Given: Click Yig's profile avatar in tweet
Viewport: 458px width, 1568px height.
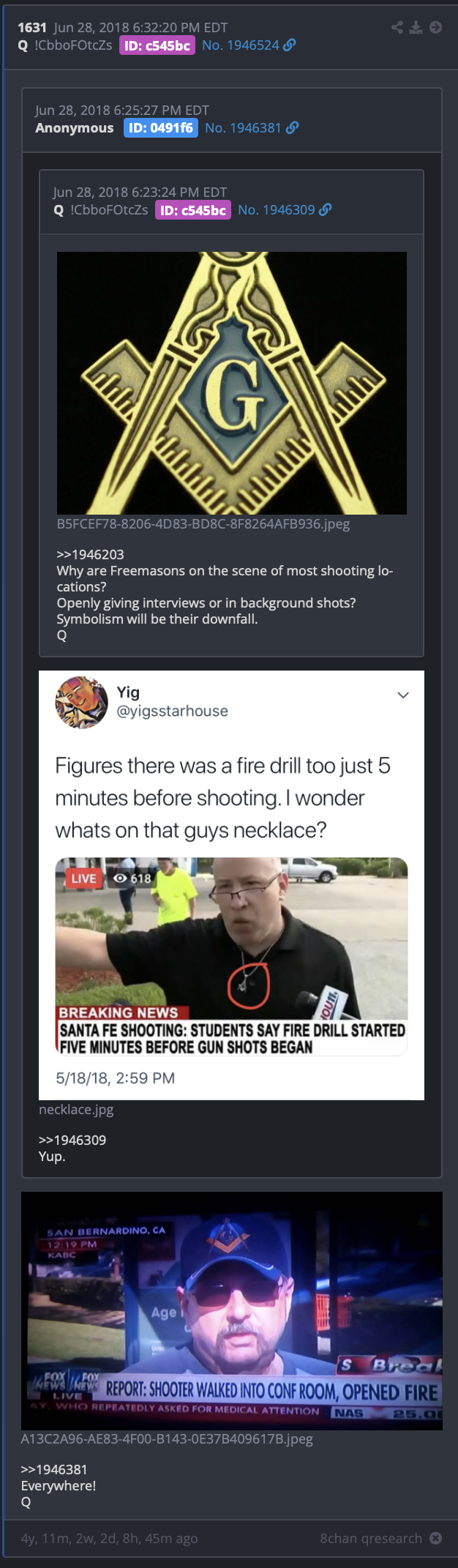Looking at the screenshot, I should 81,702.
